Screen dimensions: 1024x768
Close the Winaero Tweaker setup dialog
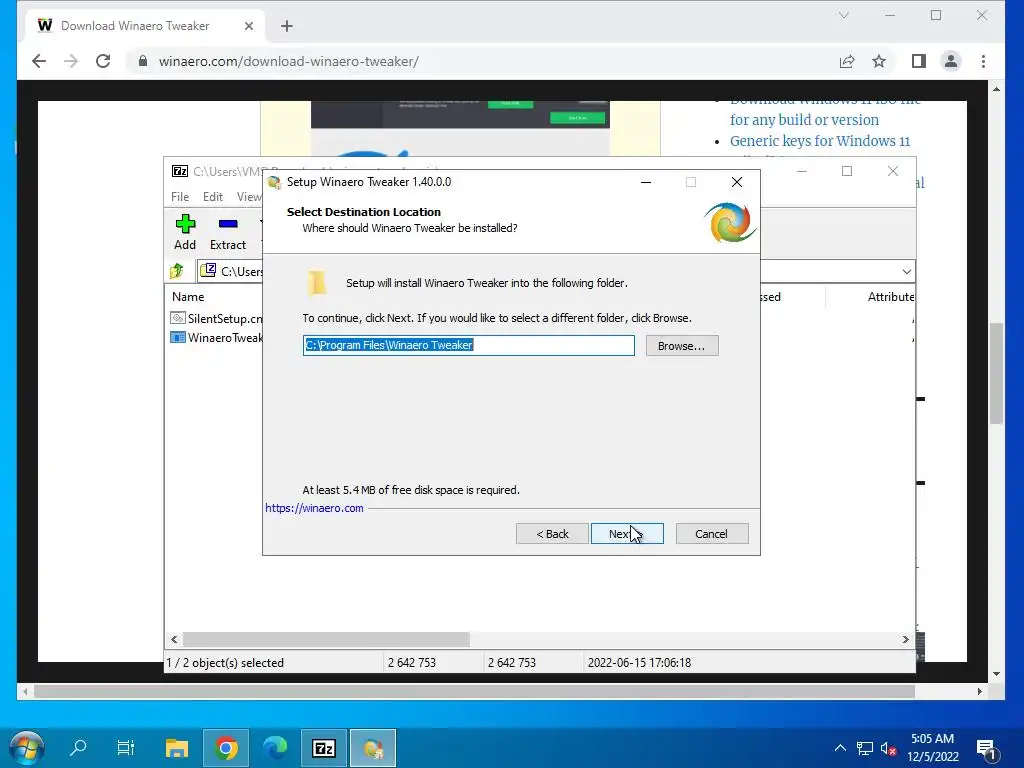737,182
